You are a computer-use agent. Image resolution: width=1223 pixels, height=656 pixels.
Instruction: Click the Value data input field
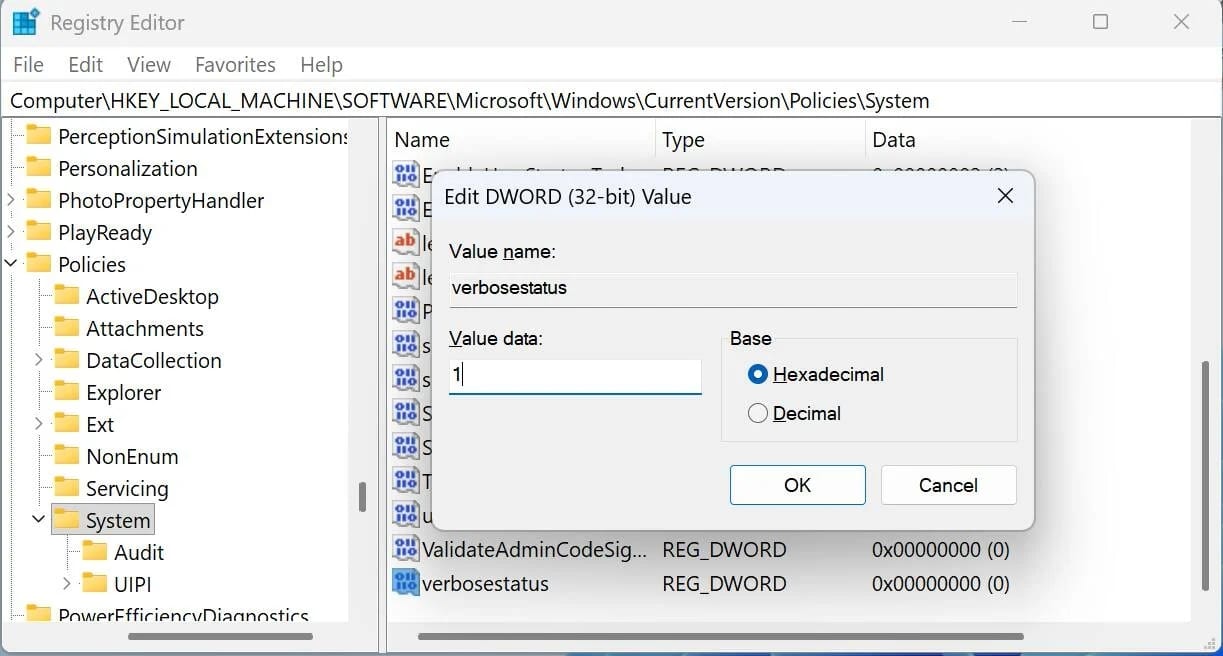575,376
